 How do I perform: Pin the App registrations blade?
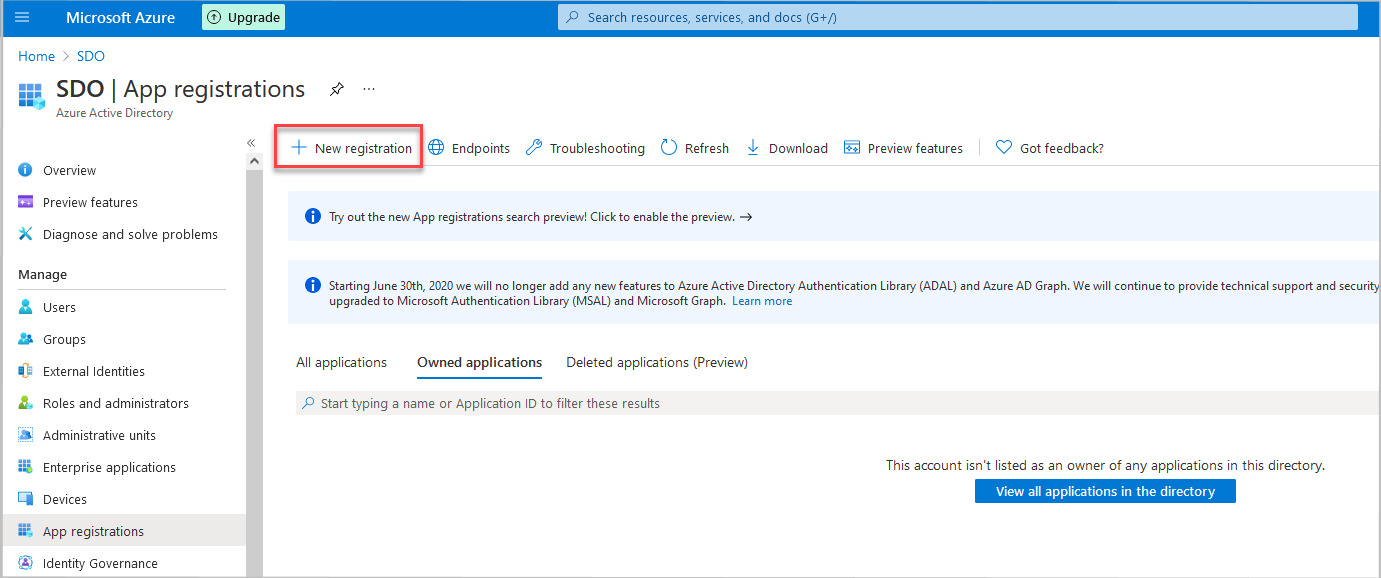[337, 89]
